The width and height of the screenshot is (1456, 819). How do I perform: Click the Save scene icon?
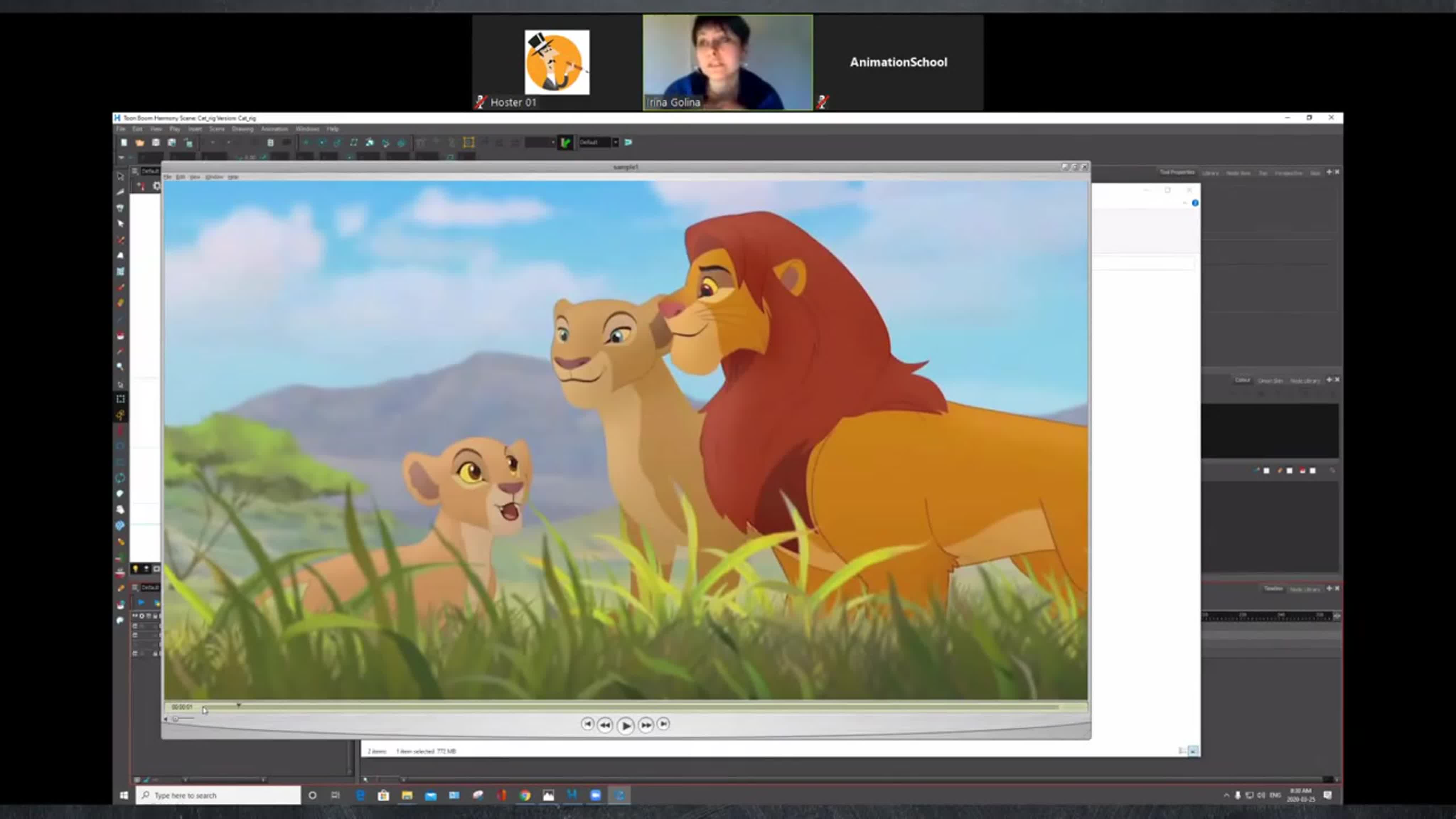pyautogui.click(x=155, y=143)
